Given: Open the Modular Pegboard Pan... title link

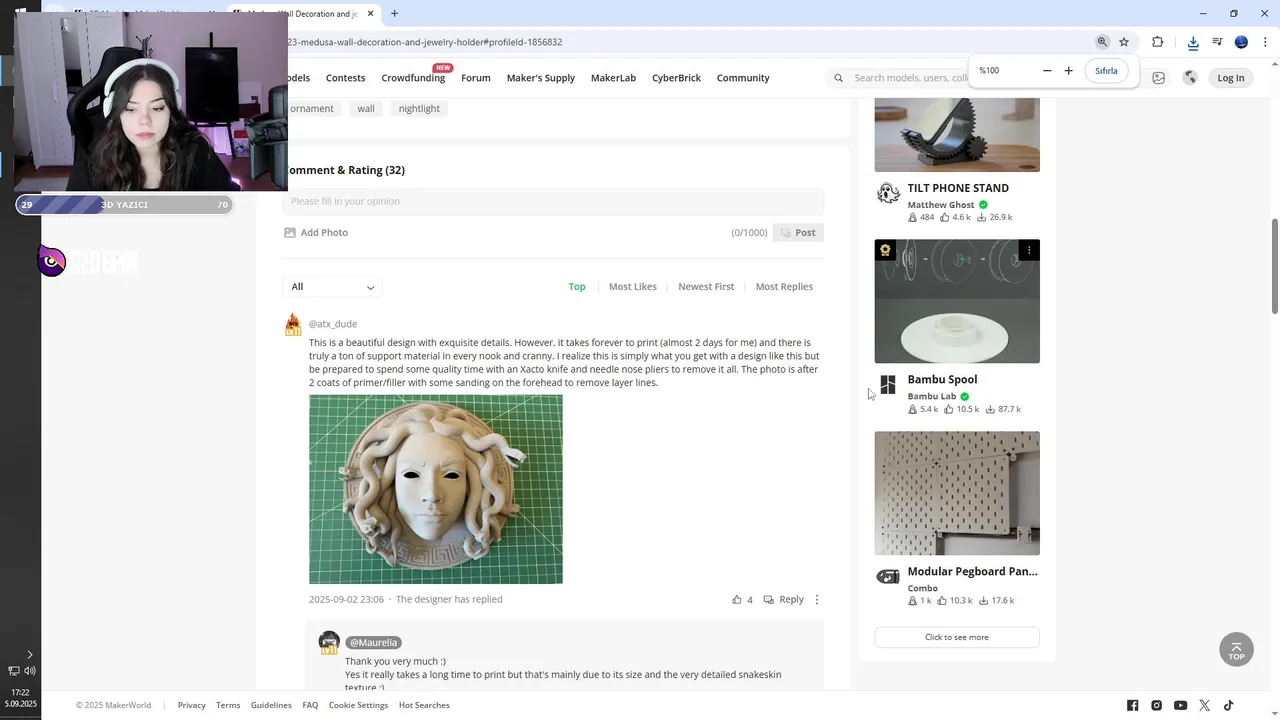Looking at the screenshot, I should (x=972, y=572).
